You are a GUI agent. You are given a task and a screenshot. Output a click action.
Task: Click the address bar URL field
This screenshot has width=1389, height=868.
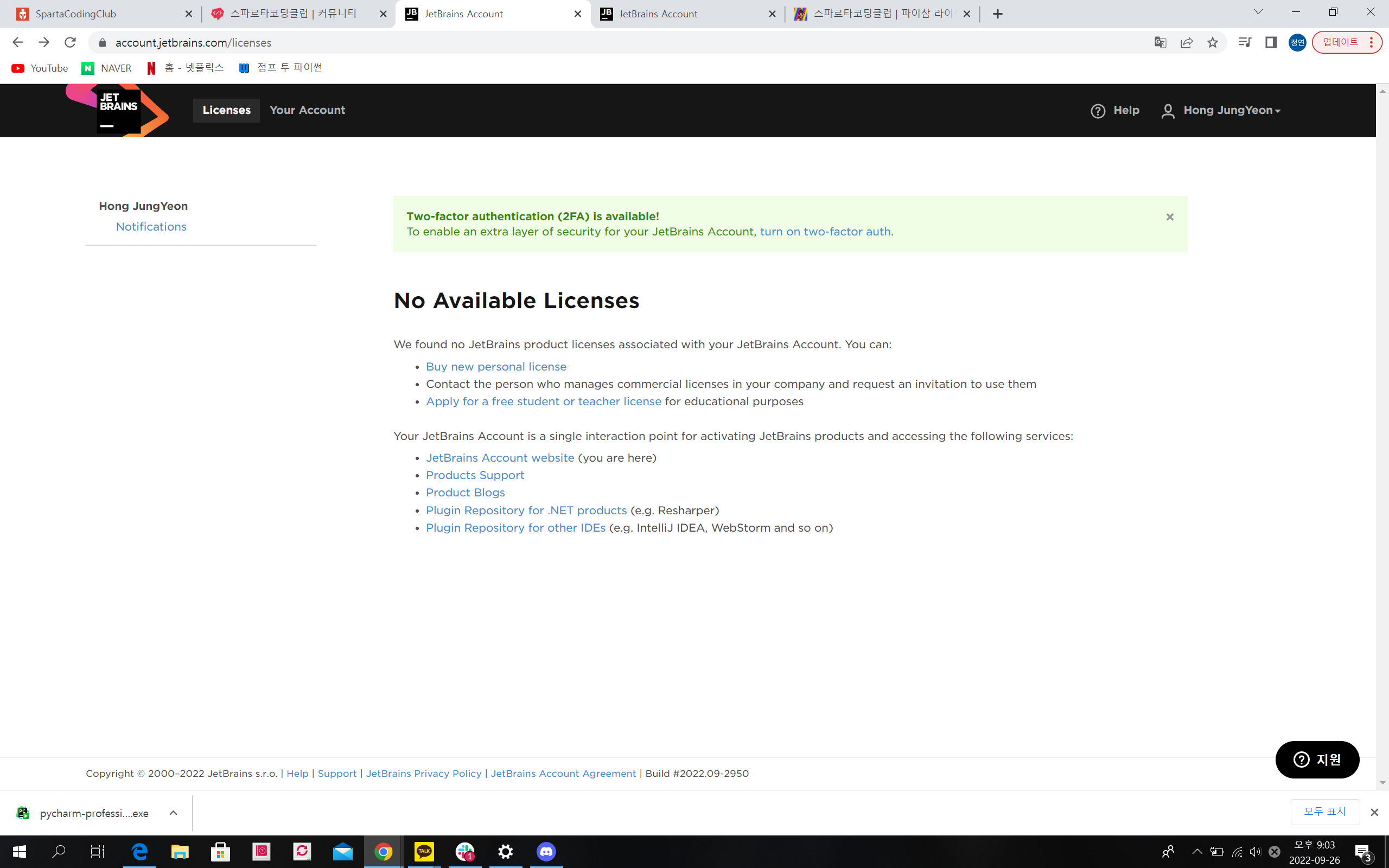(620, 42)
